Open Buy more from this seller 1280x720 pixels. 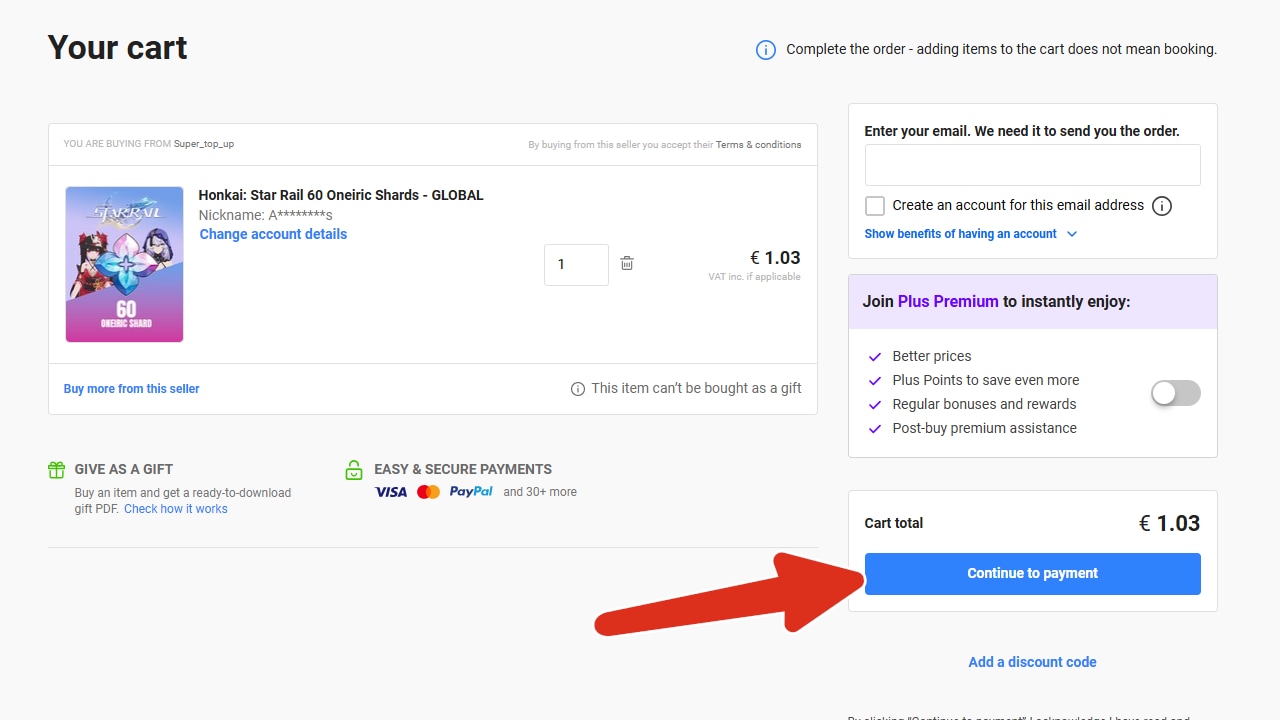[131, 389]
